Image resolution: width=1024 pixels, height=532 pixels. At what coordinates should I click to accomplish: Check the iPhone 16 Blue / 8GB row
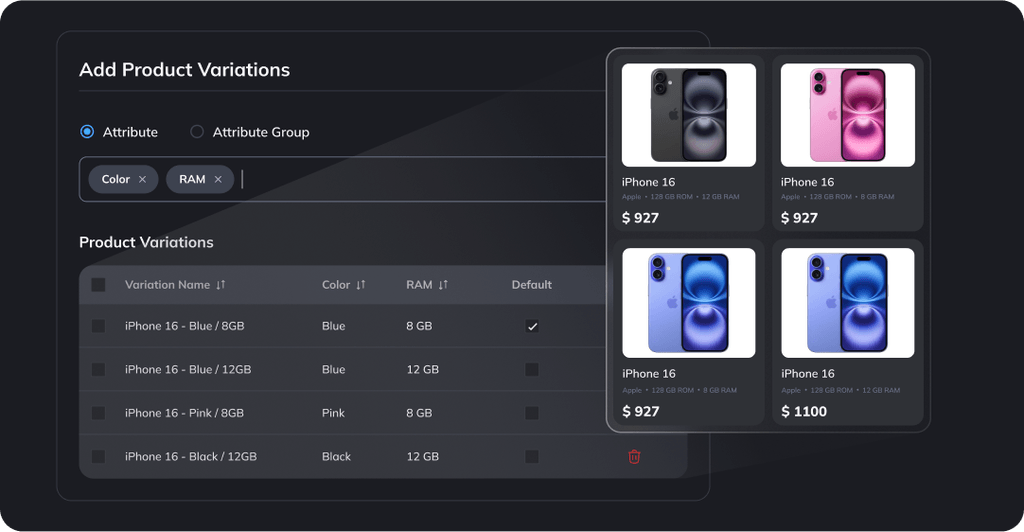click(98, 326)
